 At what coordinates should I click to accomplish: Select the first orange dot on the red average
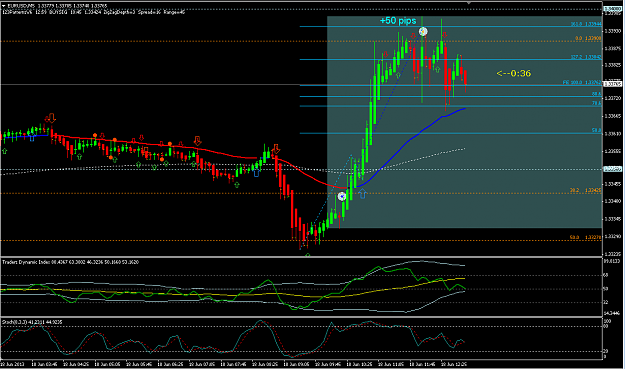(95, 135)
